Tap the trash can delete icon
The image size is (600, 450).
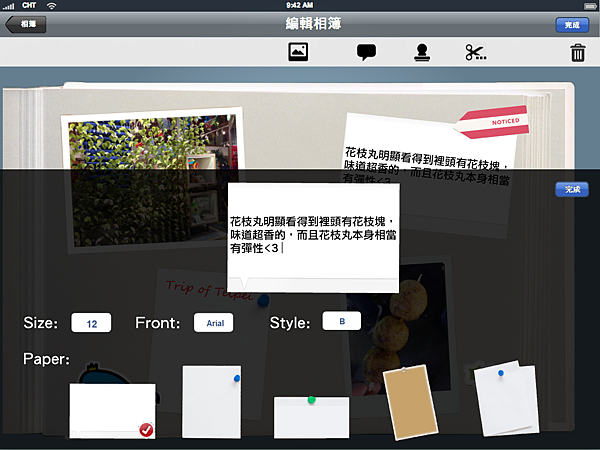pos(578,52)
